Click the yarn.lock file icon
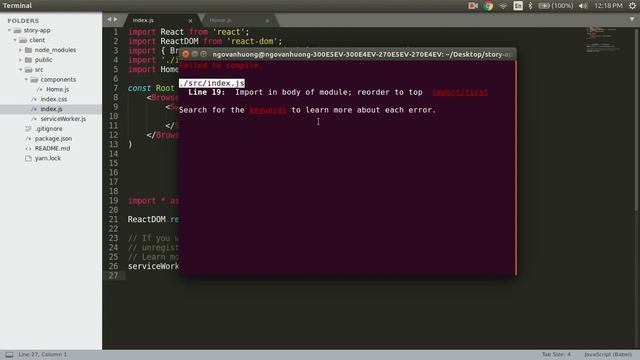Image resolution: width=640 pixels, height=360 pixels. coord(28,158)
